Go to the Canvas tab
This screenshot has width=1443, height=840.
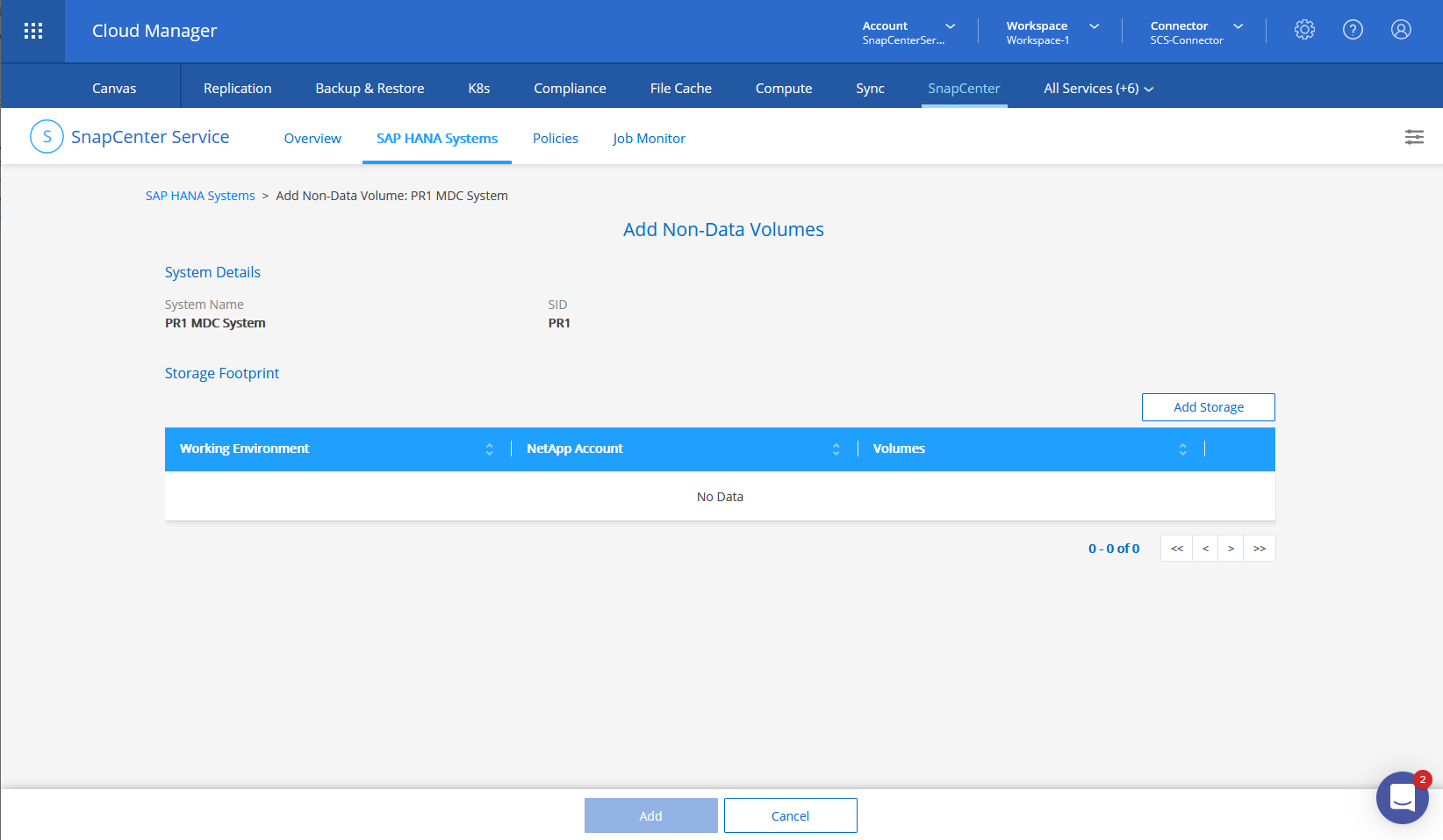[x=114, y=89]
